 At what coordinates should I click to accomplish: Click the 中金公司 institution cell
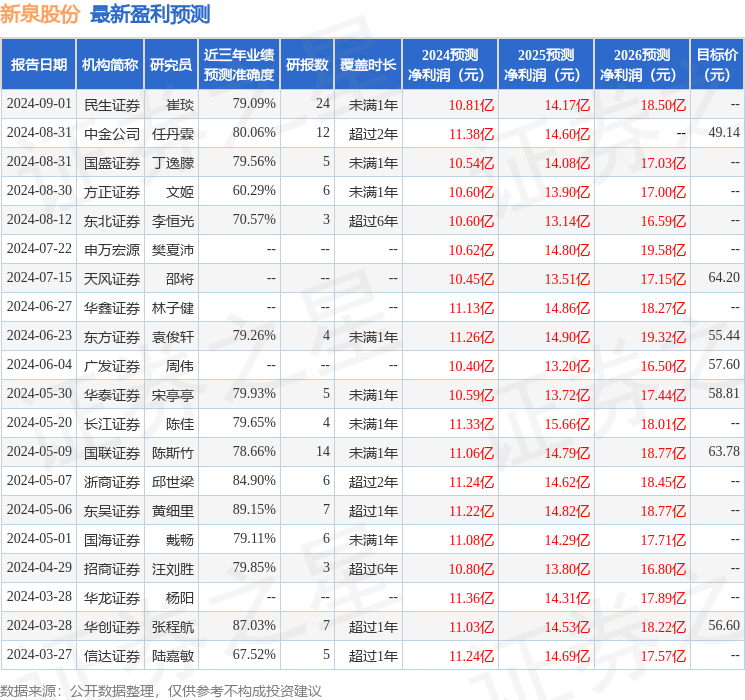112,134
